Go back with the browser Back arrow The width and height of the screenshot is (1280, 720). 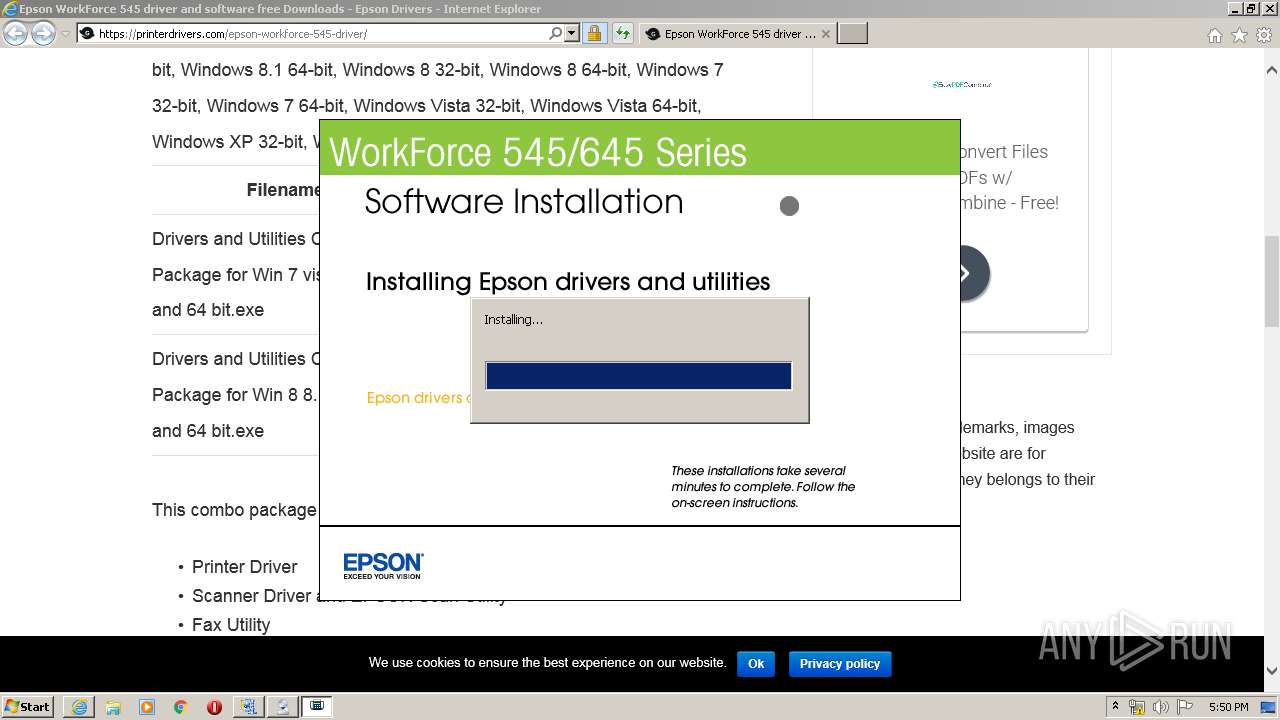pyautogui.click(x=15, y=33)
